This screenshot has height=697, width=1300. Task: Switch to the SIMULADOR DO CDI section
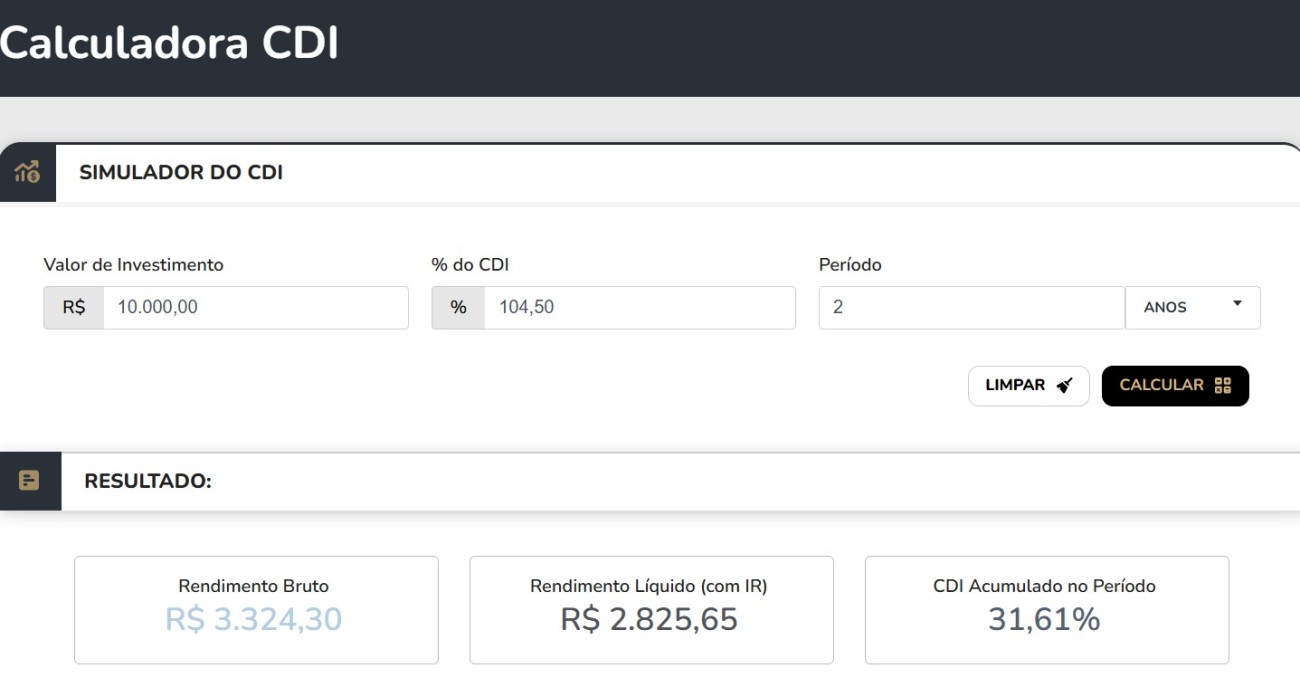tap(180, 171)
